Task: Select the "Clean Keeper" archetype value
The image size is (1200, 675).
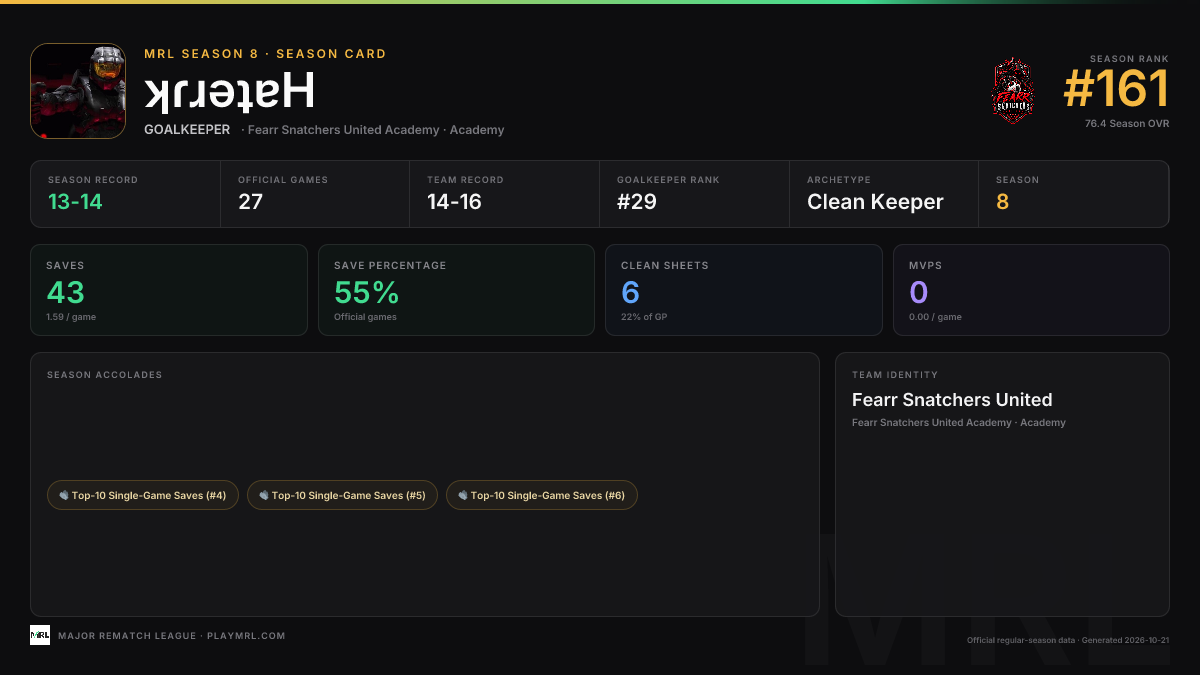Action: point(875,202)
